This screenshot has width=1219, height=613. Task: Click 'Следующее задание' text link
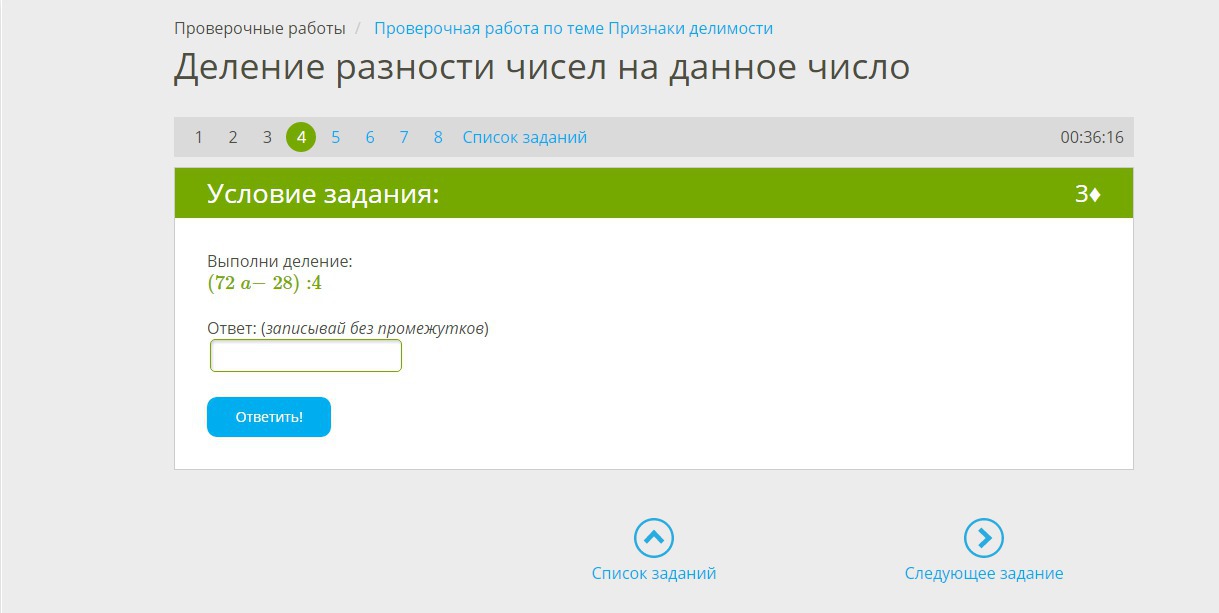click(x=983, y=573)
